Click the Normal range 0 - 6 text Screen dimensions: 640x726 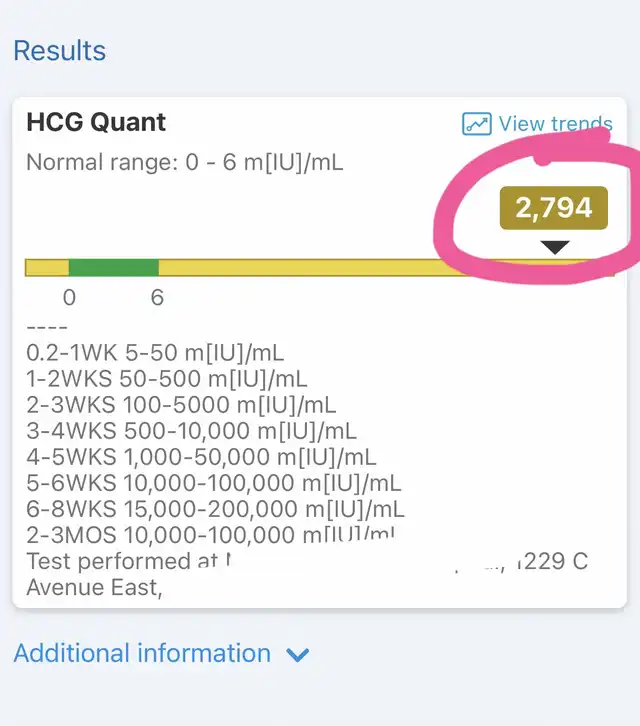pos(184,162)
